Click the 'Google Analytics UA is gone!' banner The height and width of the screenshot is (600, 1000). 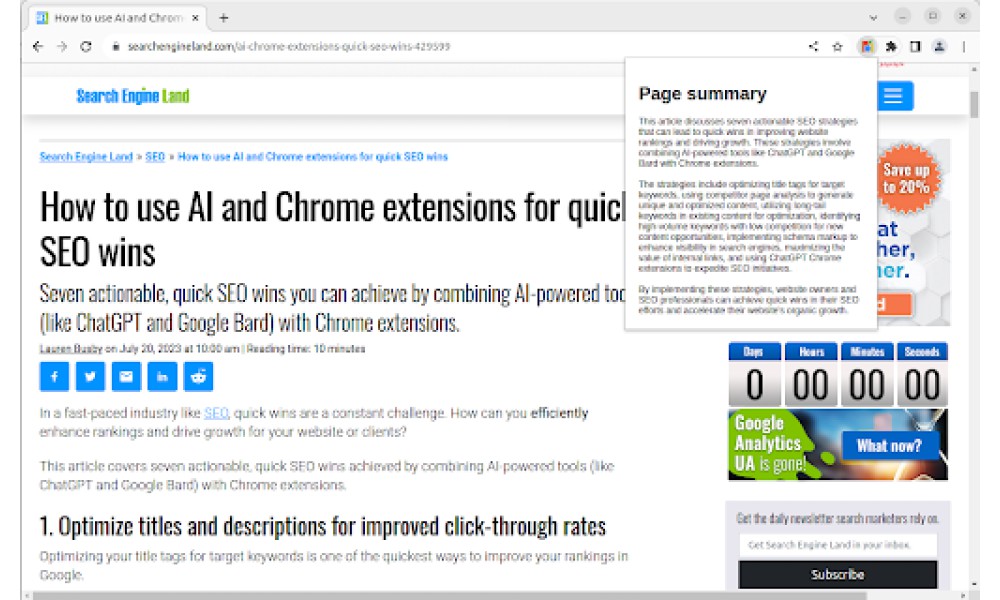point(837,444)
